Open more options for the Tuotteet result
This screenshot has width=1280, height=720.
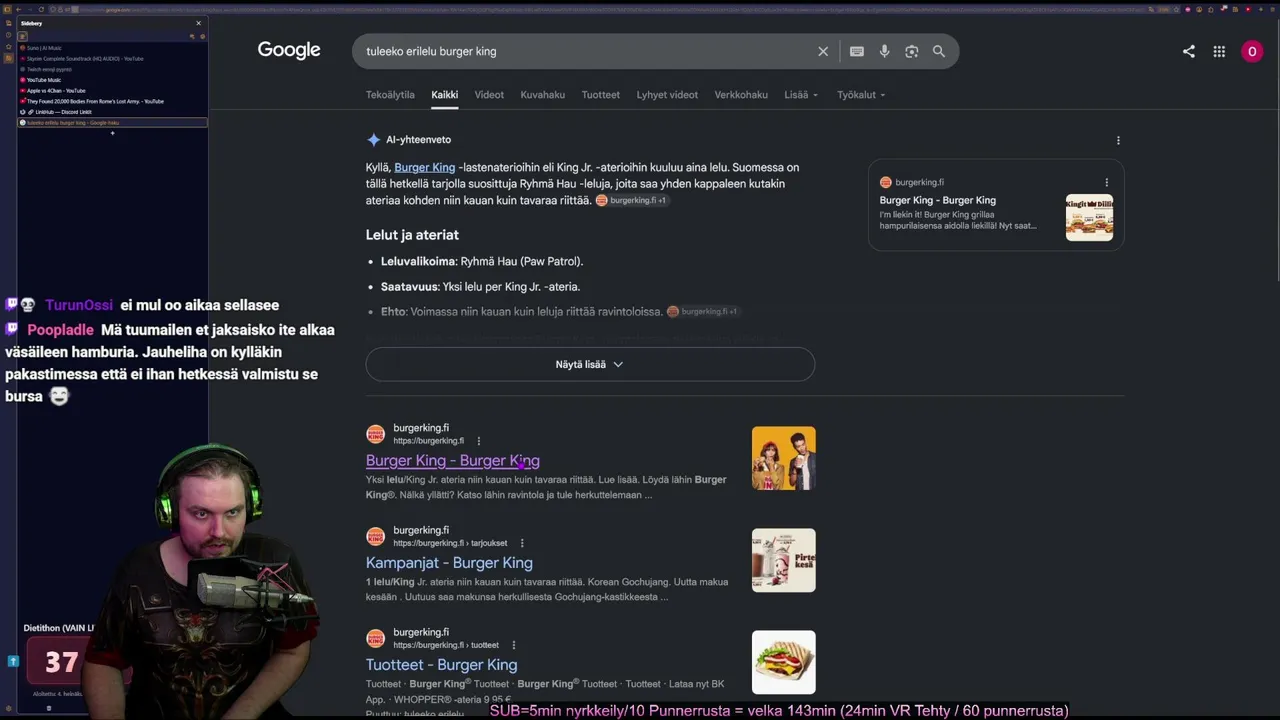(514, 645)
